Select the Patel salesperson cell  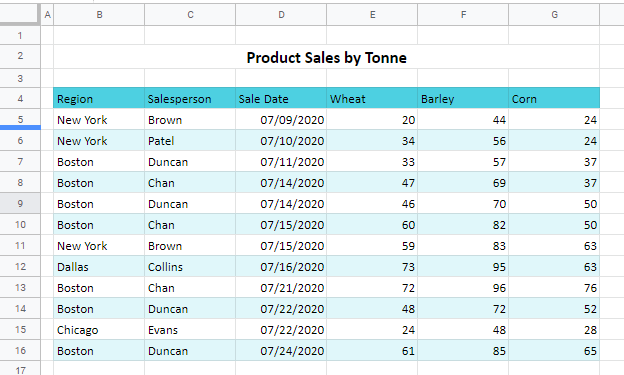point(190,141)
